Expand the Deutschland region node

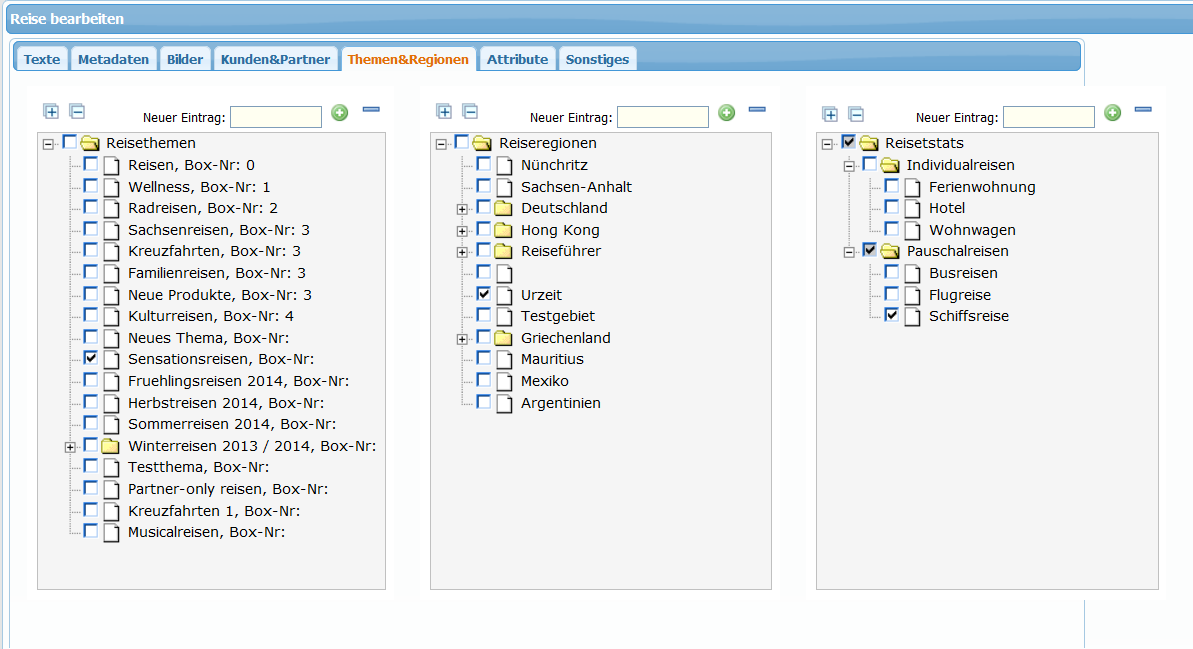(x=462, y=209)
